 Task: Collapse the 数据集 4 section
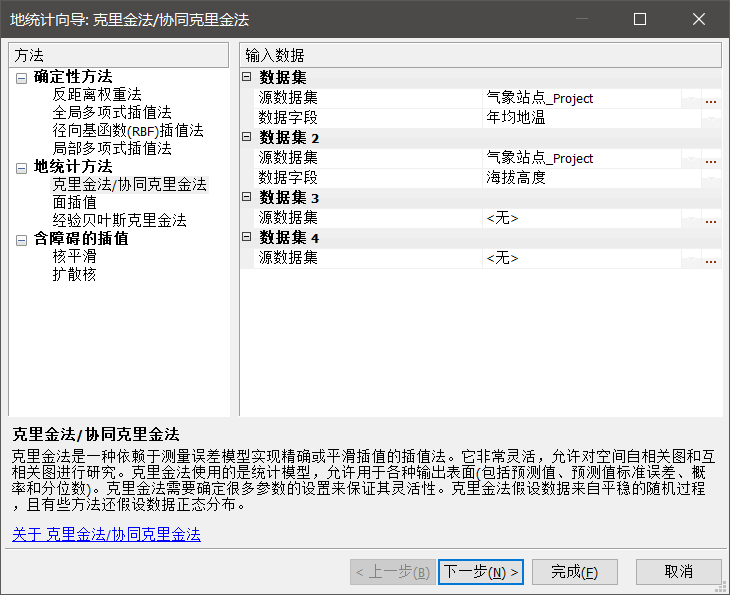click(247, 237)
